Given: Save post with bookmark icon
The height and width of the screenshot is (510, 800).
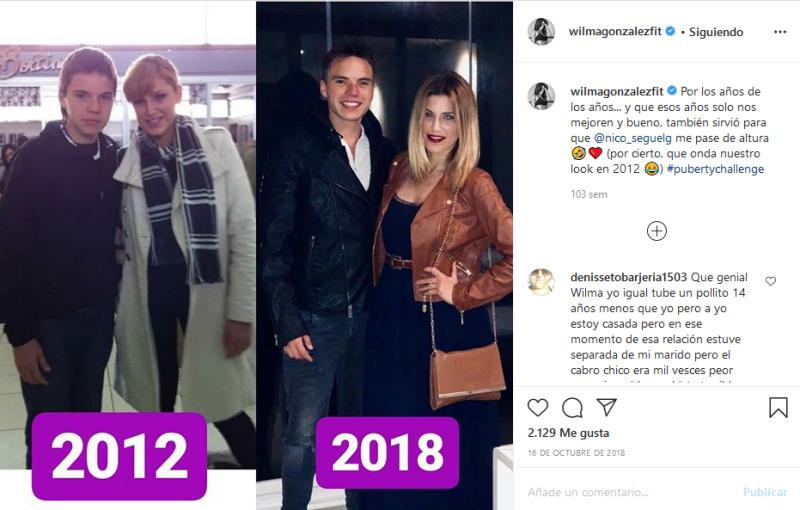Looking at the screenshot, I should [778, 407].
